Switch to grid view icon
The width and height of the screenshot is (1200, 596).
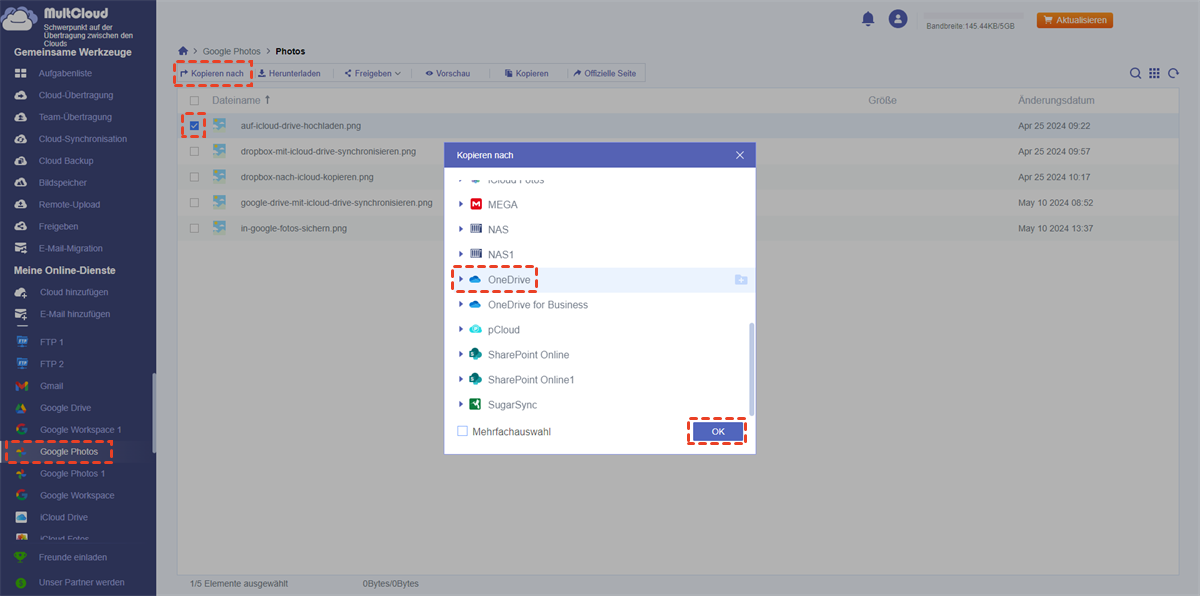[1154, 73]
